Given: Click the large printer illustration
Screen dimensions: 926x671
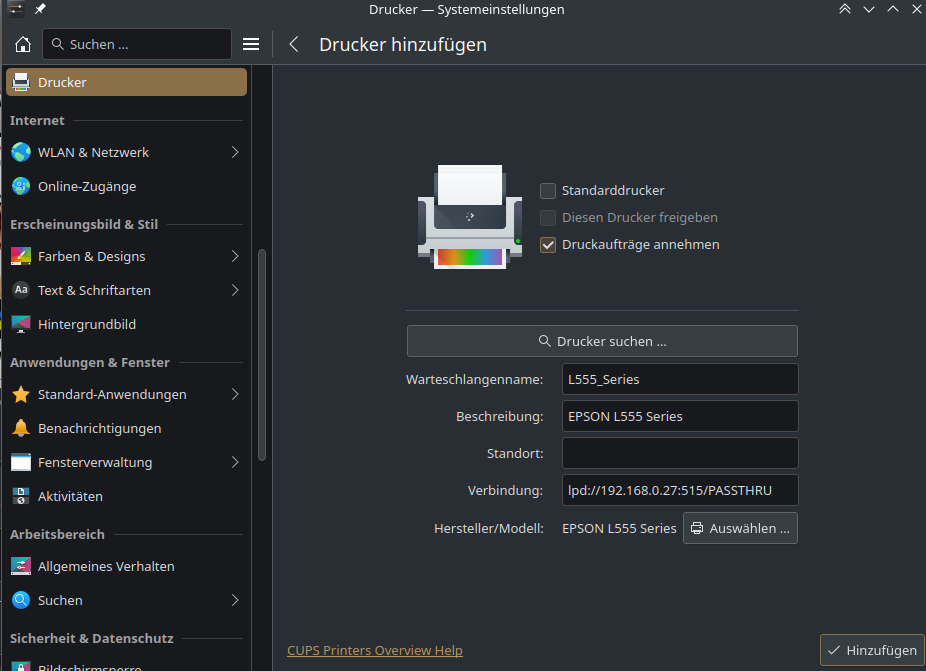Looking at the screenshot, I should 469,217.
